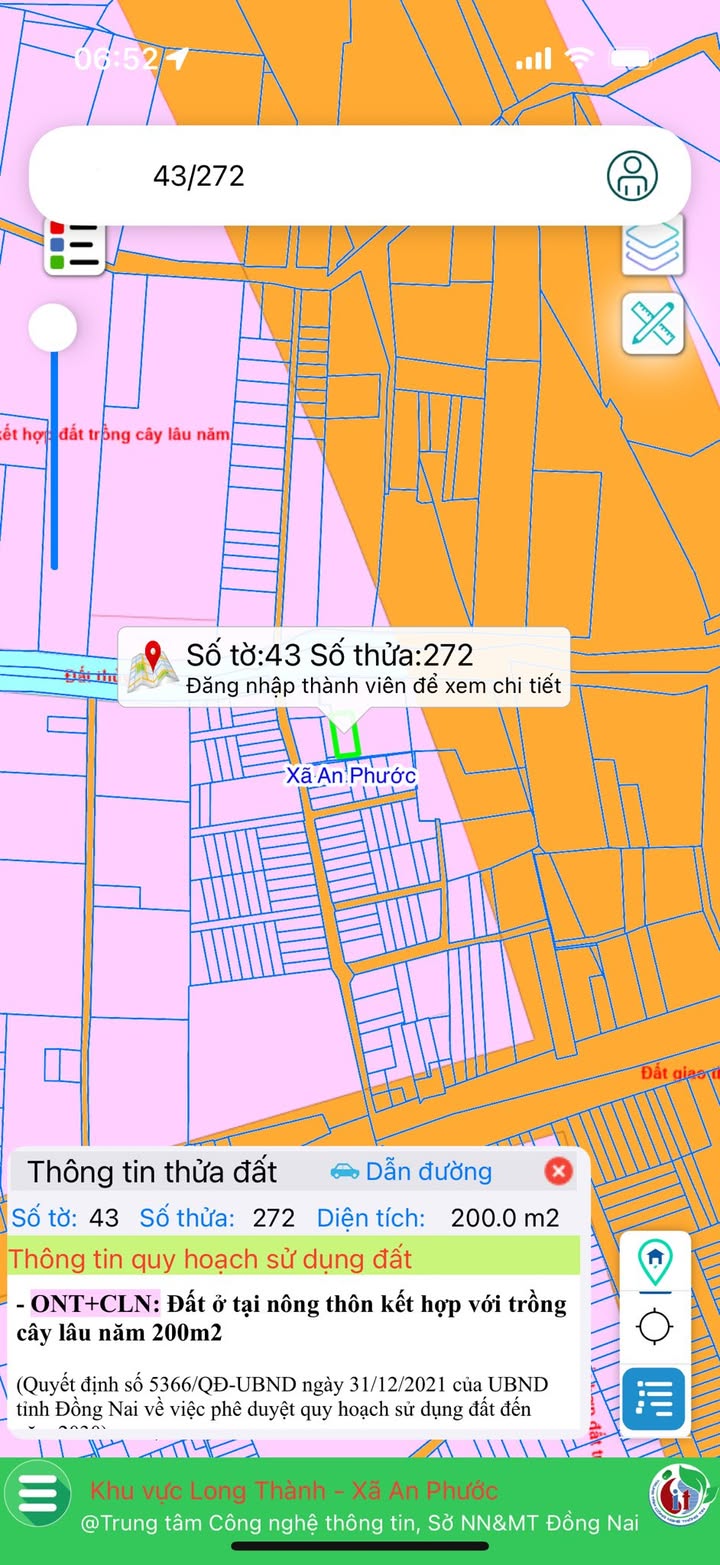Close the Thông tin thửa đất panel
The width and height of the screenshot is (720, 1565).
tap(559, 1171)
